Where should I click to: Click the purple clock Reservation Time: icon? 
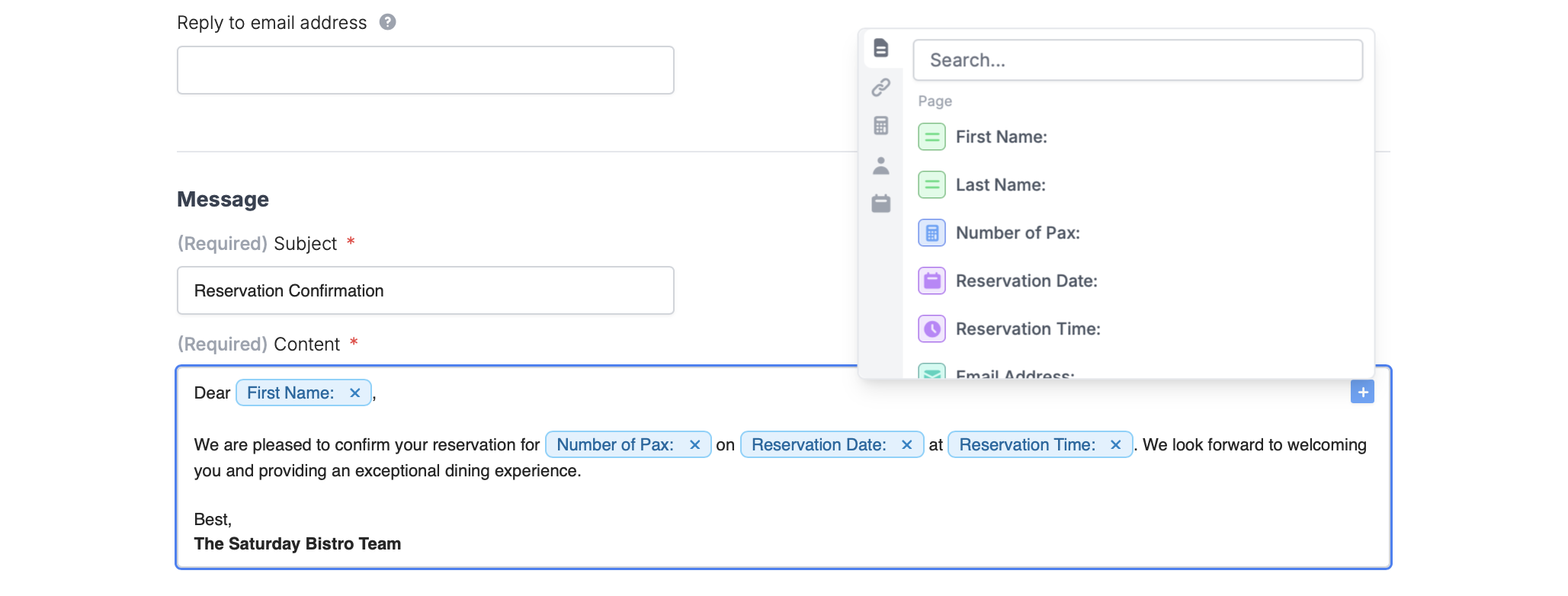pyautogui.click(x=932, y=329)
